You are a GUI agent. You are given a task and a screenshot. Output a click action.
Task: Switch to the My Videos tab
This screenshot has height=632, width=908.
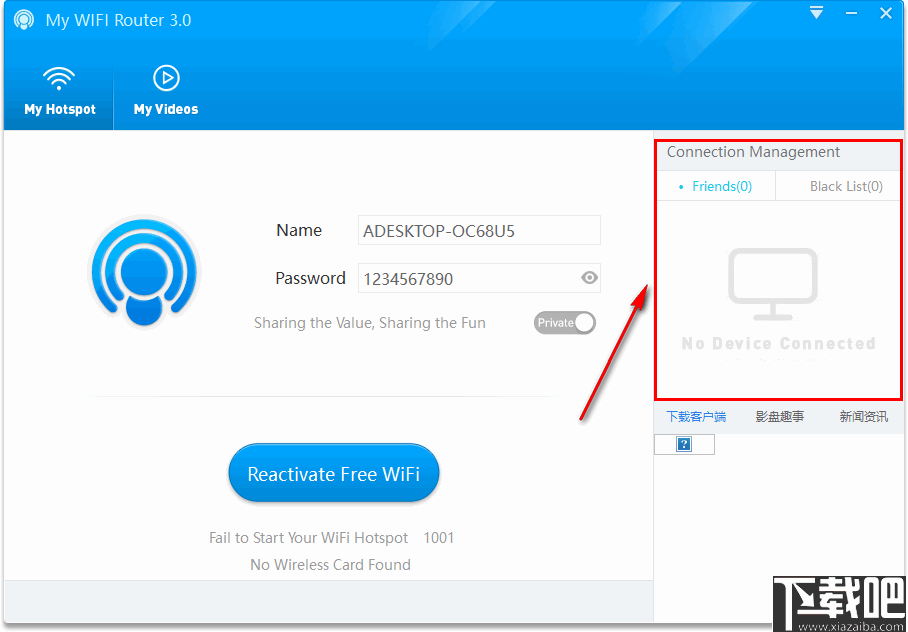pos(166,92)
